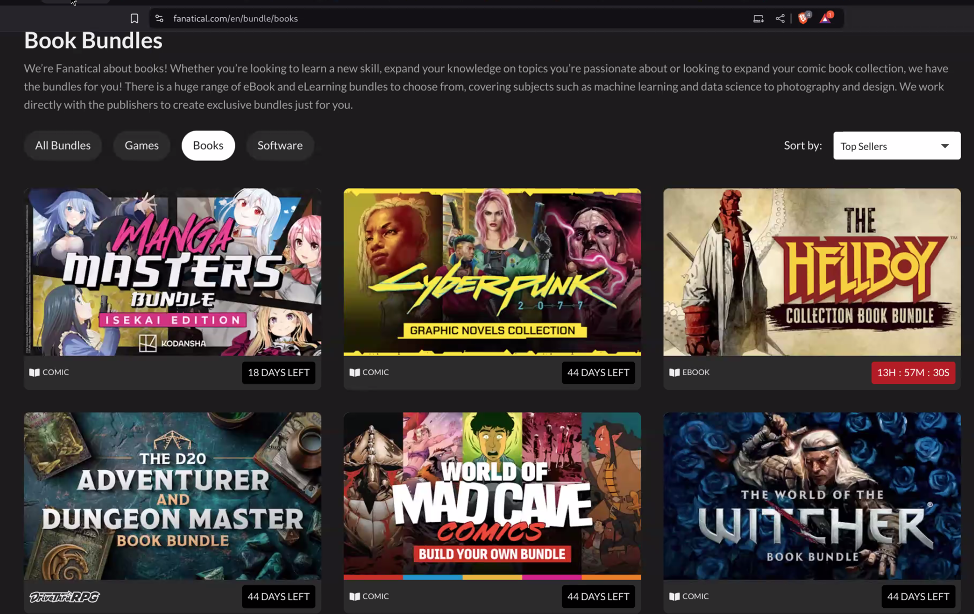This screenshot has width=974, height=614.
Task: Click COMIC label under Mad Cave bundle
Action: click(x=376, y=596)
